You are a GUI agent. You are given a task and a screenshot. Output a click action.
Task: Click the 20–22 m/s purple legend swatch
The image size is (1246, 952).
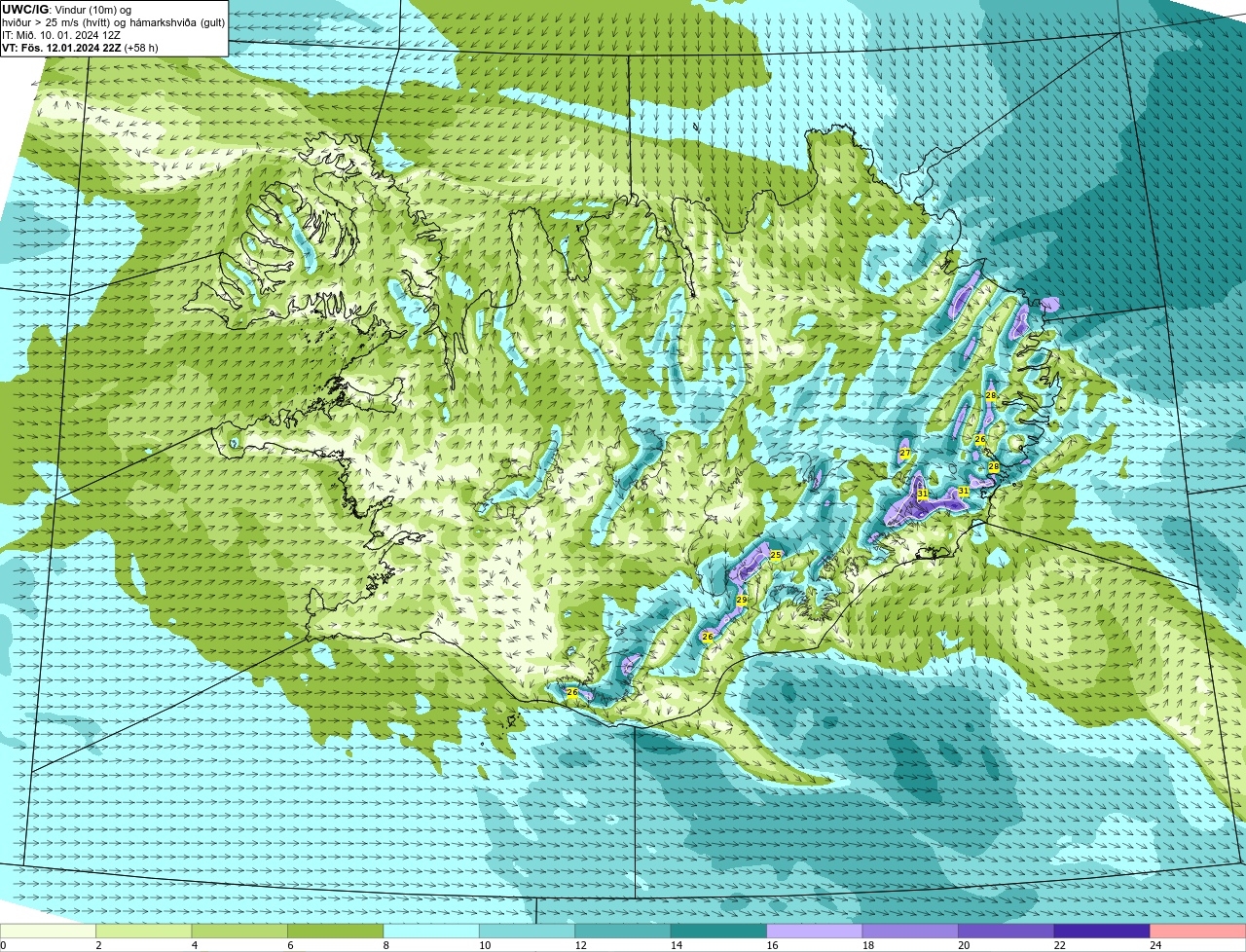[x=1007, y=931]
